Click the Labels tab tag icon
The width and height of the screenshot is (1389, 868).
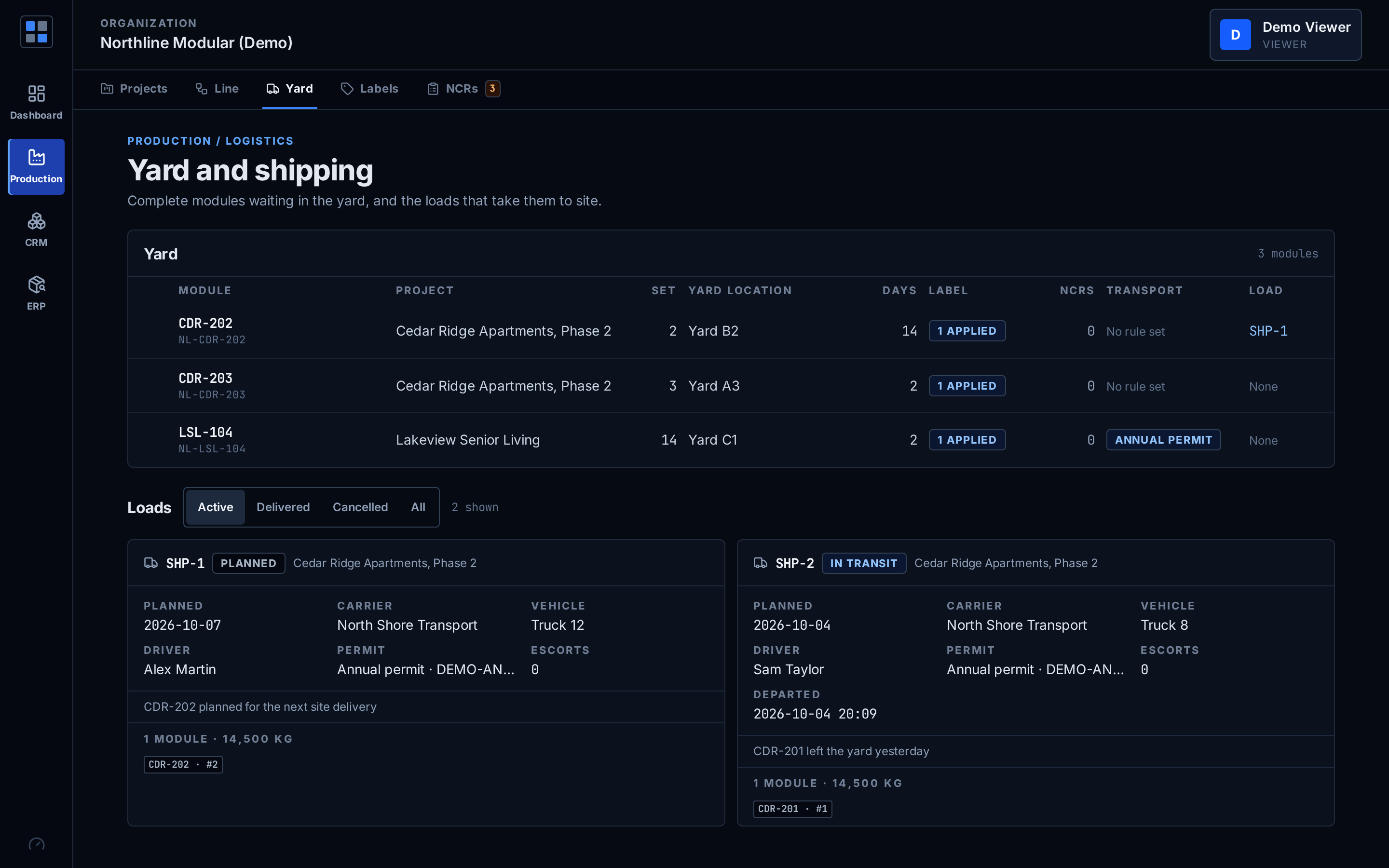coord(347,88)
